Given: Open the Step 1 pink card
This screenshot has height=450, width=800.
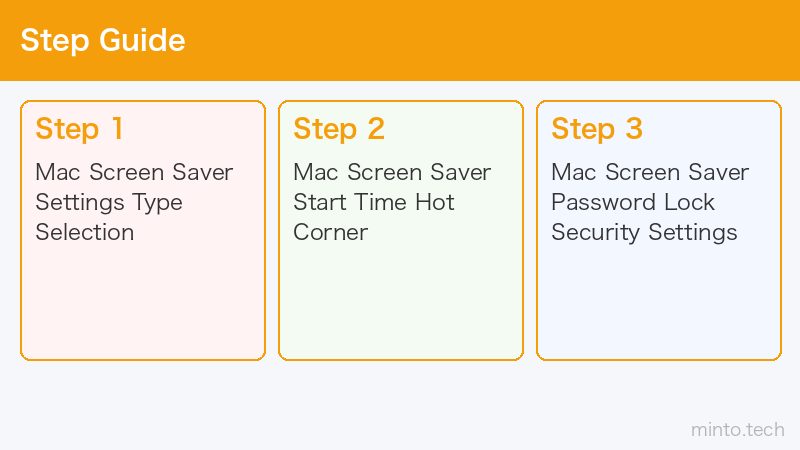Looking at the screenshot, I should pos(143,231).
